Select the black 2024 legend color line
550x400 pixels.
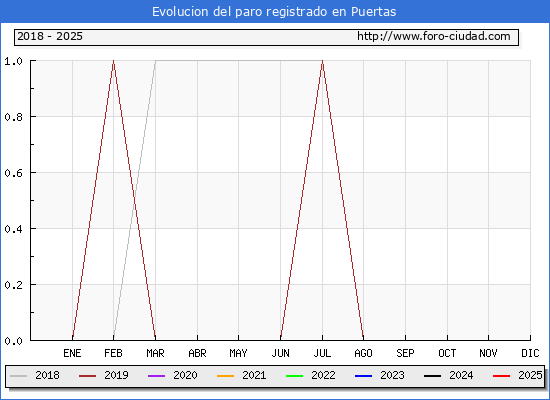[432, 376]
